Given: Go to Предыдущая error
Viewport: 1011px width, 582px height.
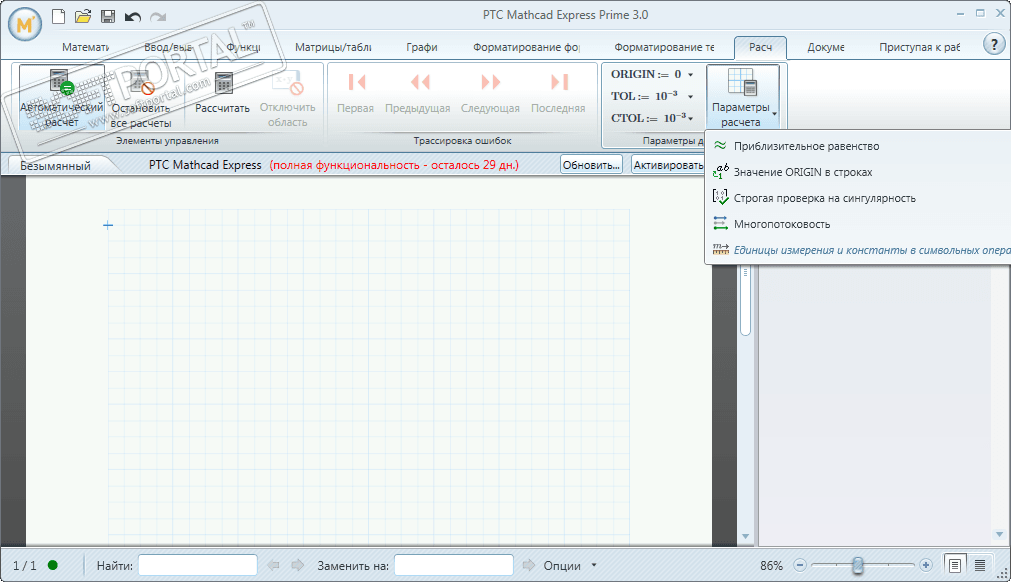Looking at the screenshot, I should [418, 93].
